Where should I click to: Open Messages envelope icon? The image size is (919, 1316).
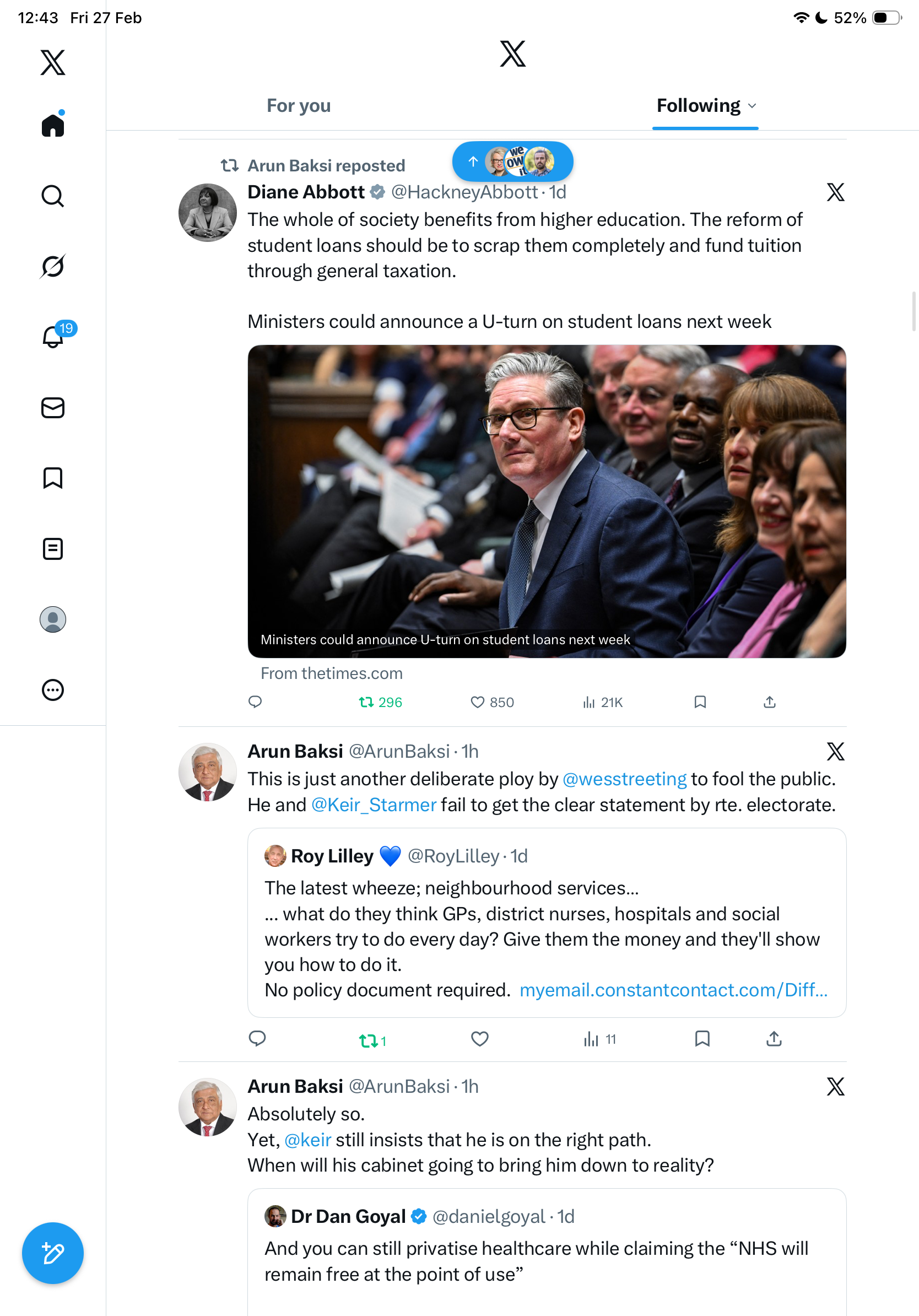pyautogui.click(x=53, y=408)
